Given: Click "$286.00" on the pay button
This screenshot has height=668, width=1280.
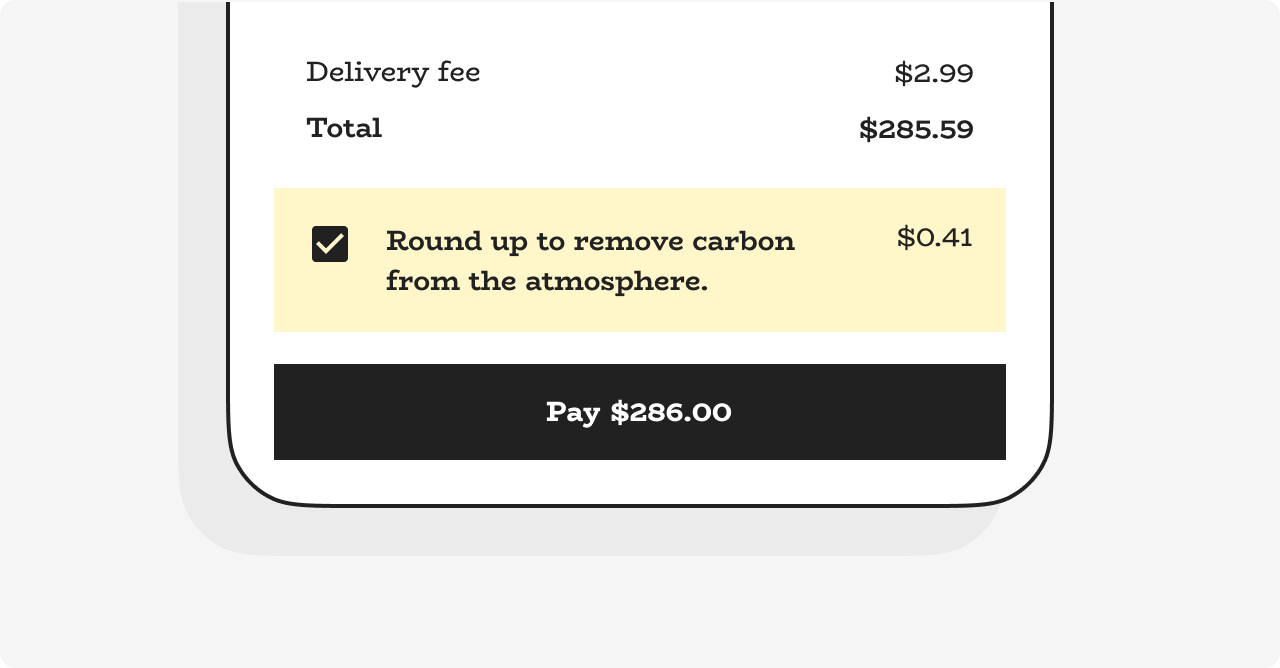Looking at the screenshot, I should pyautogui.click(x=671, y=412).
